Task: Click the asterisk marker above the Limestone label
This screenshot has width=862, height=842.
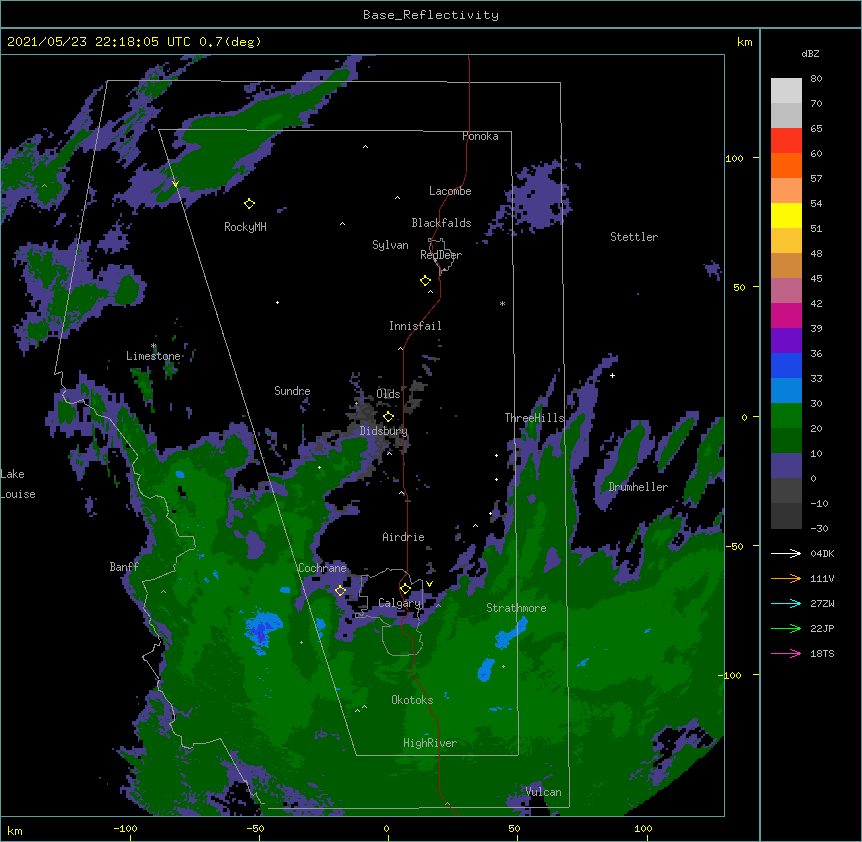Action: tap(153, 346)
